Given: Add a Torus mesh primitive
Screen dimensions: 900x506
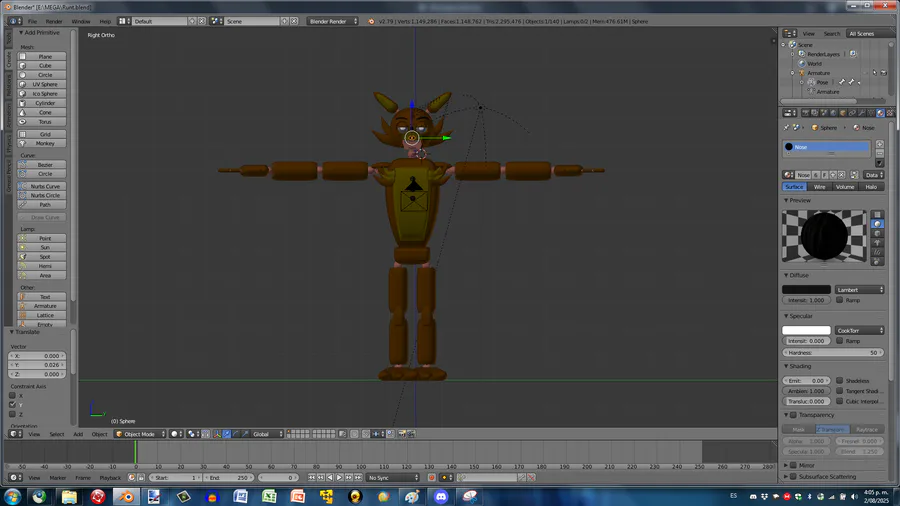Looking at the screenshot, I should tap(42, 122).
